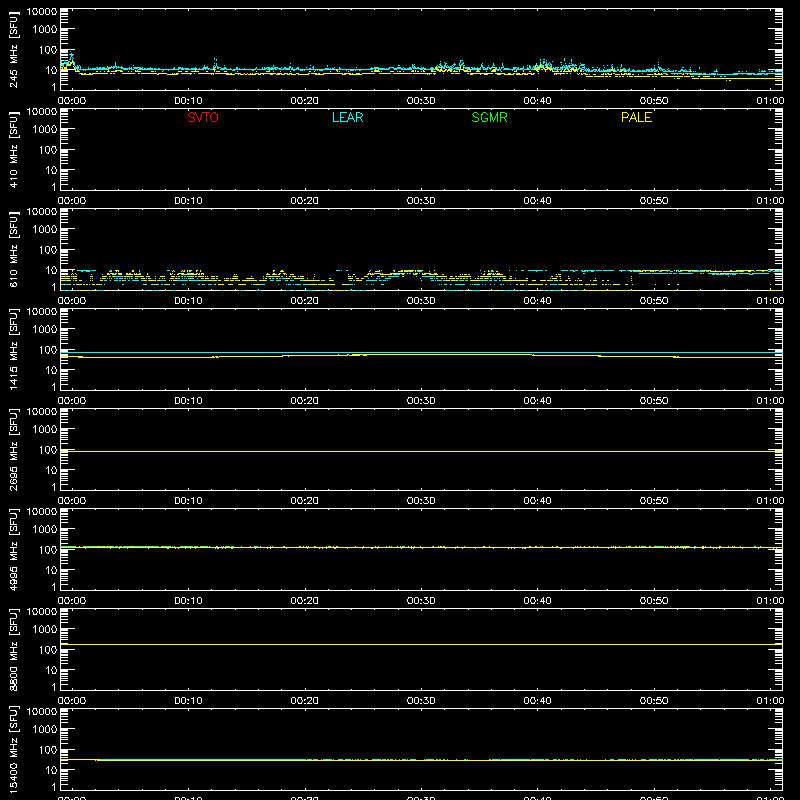Click 00:50 time label under 410 MHz plot
Image resolution: width=800 pixels, height=800 pixels.
pos(654,201)
